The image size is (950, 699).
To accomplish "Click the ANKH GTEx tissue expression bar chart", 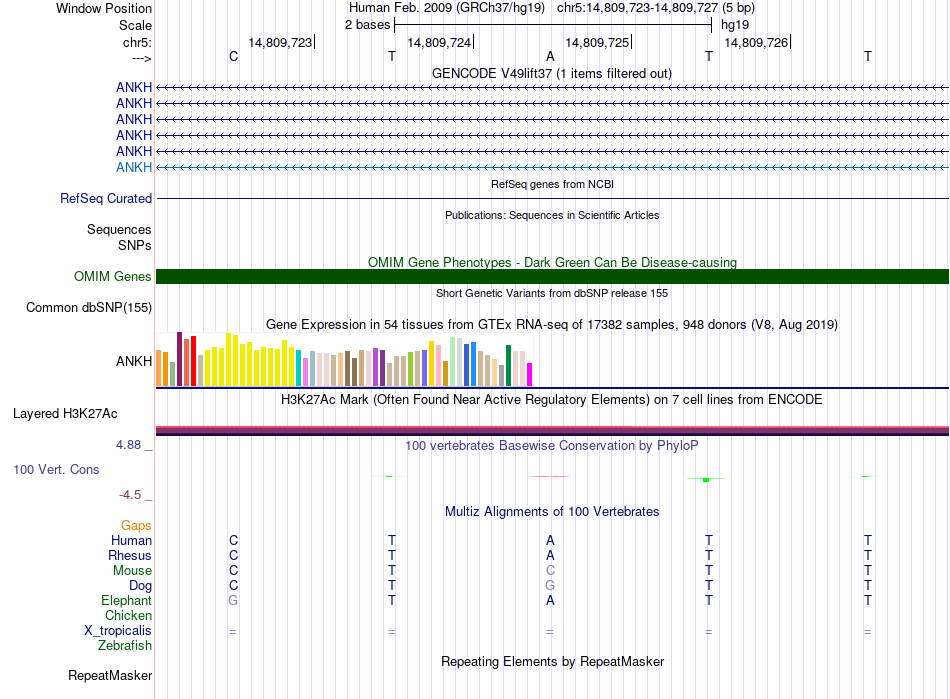I will (x=344, y=359).
